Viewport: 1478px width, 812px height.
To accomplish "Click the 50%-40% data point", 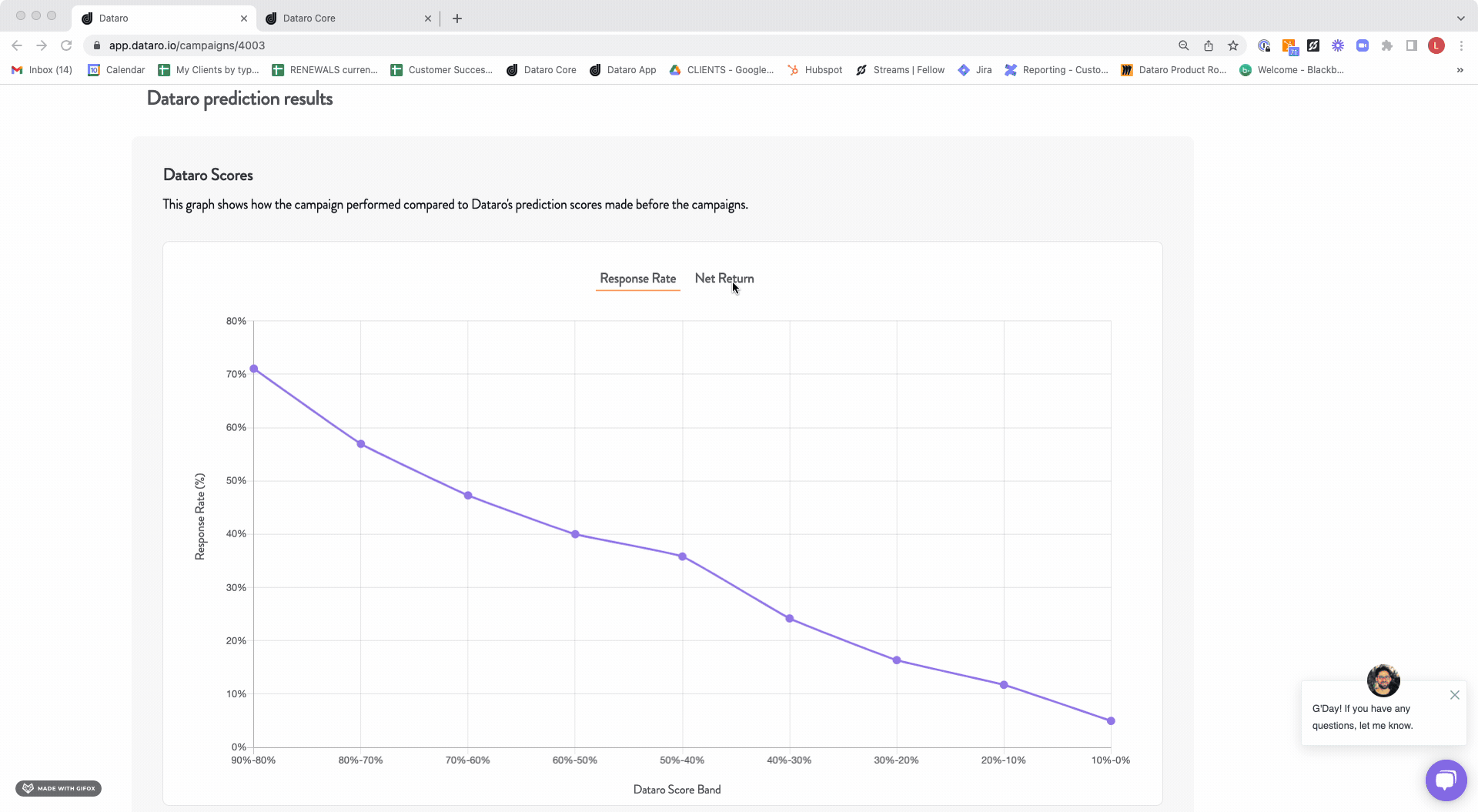I will click(682, 556).
